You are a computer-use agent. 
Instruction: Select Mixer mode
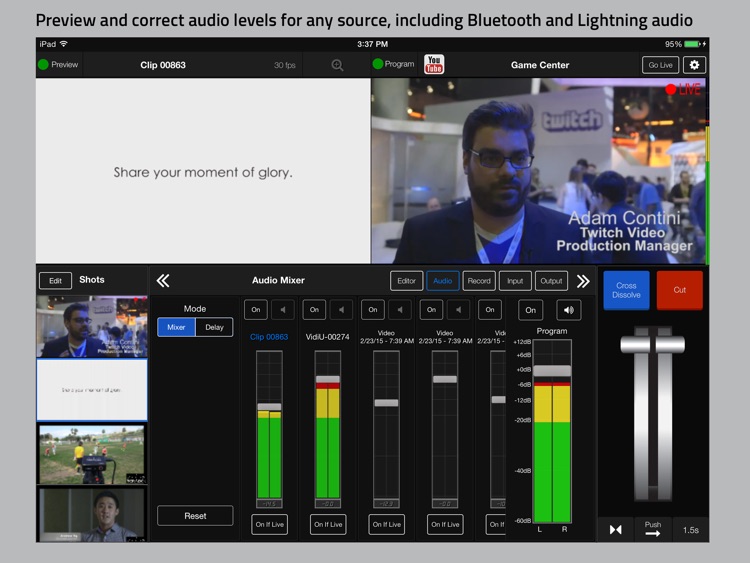pyautogui.click(x=176, y=327)
